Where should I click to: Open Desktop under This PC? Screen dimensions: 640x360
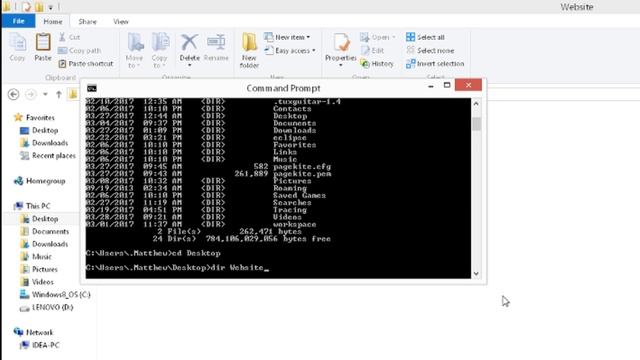39,219
